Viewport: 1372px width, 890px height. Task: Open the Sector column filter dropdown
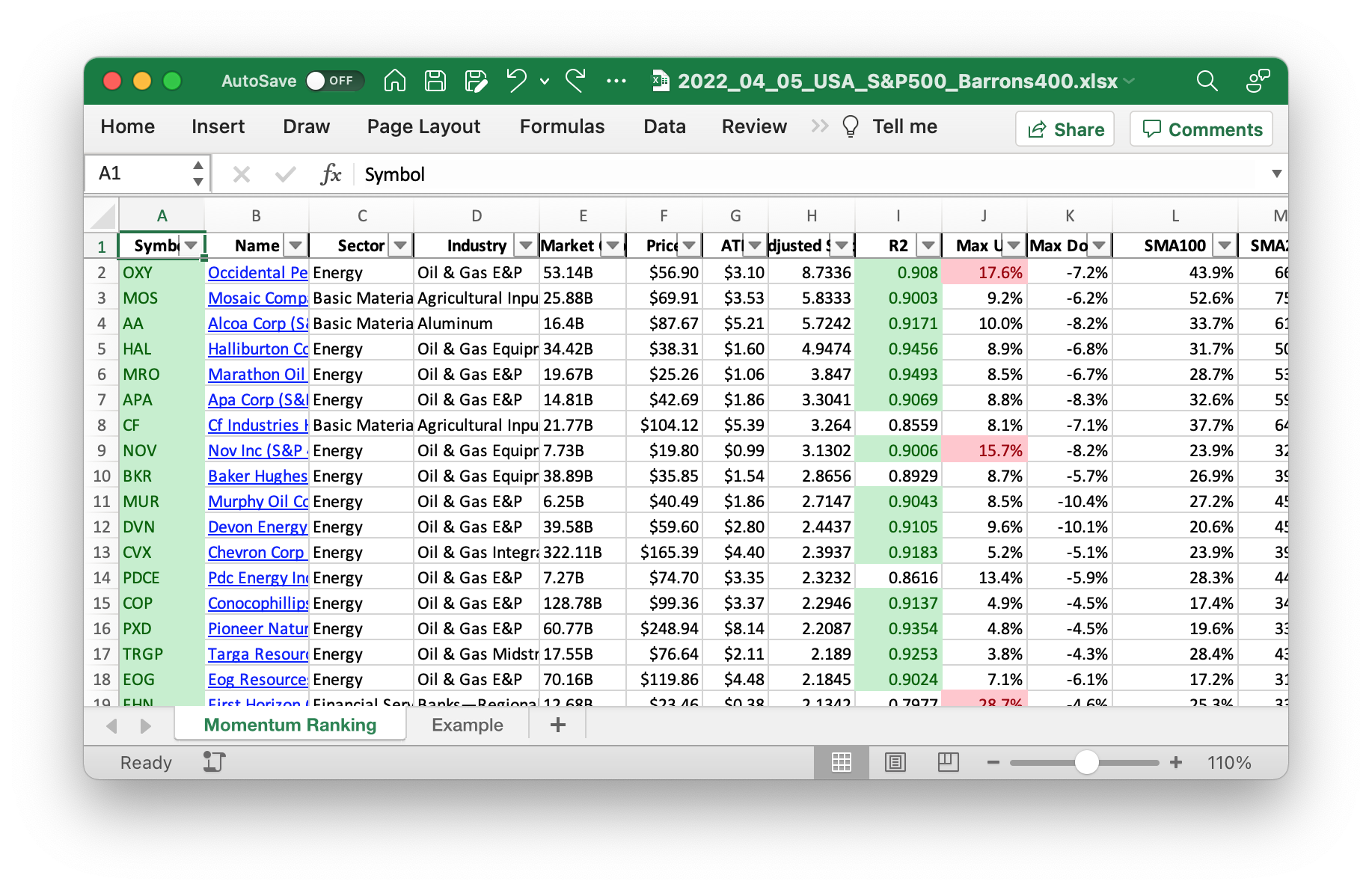point(401,245)
